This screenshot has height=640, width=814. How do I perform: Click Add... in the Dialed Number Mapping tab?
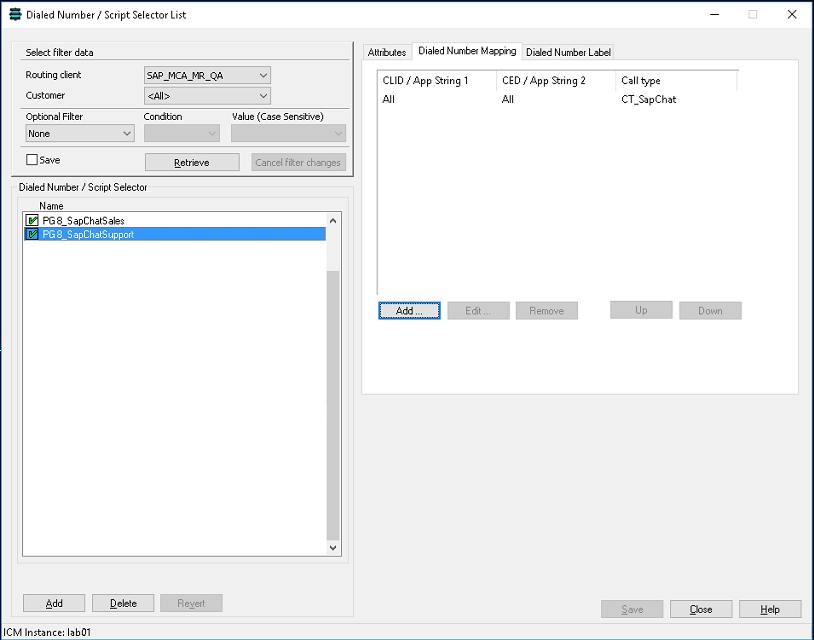coord(410,310)
